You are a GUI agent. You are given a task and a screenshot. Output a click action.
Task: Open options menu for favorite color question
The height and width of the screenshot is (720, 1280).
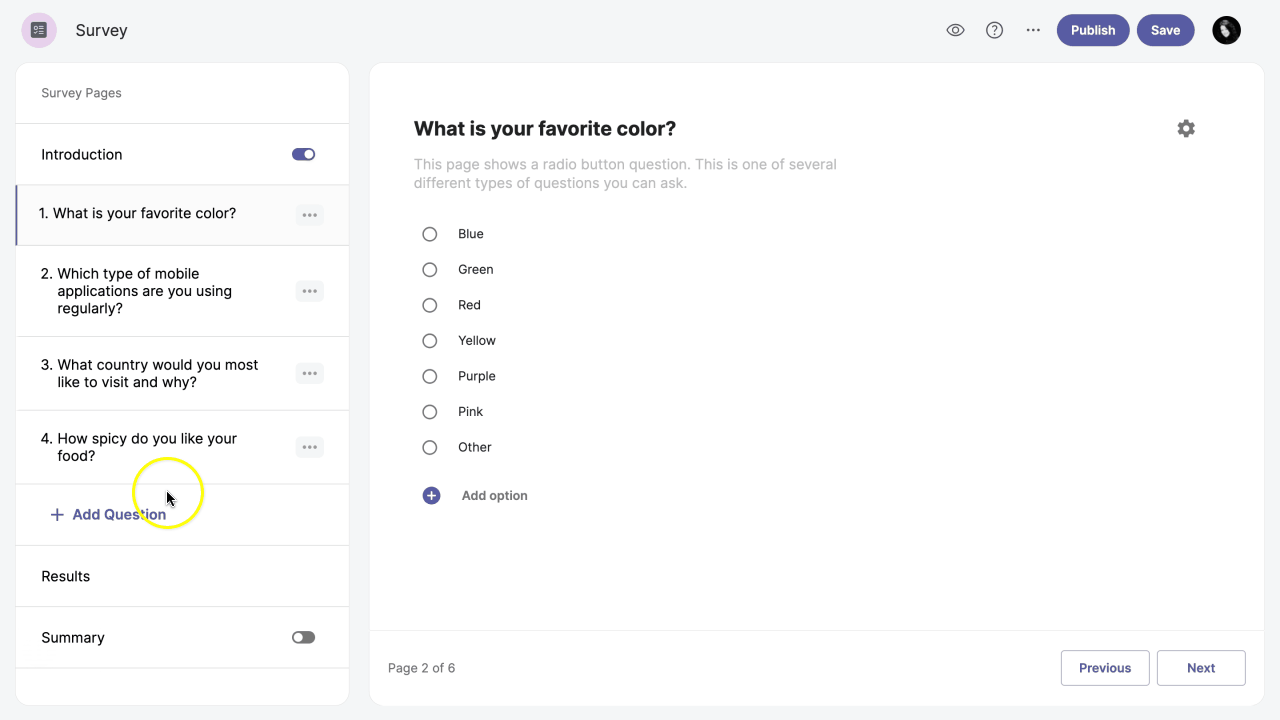coord(309,215)
